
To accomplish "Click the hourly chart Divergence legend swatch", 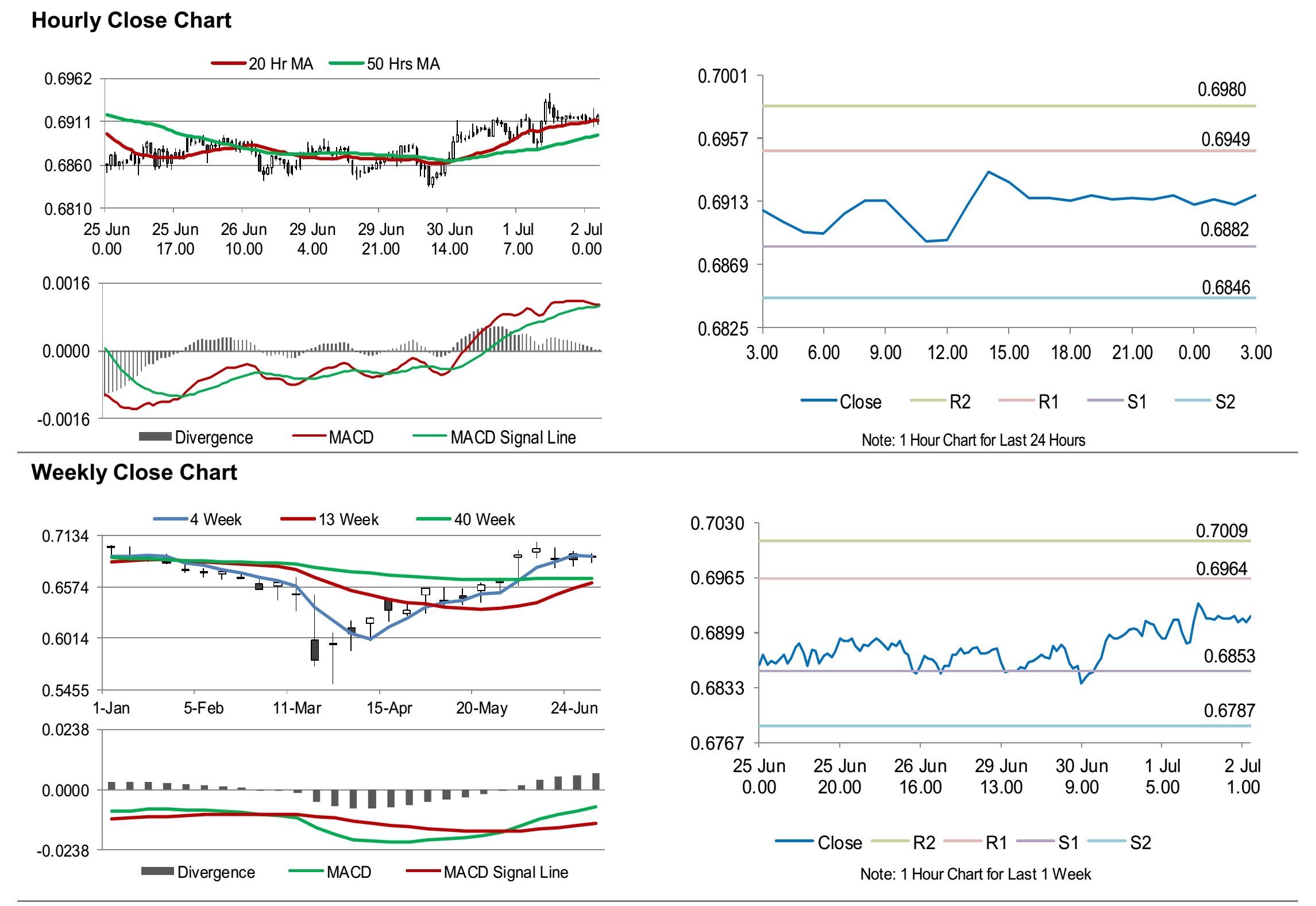I will pyautogui.click(x=155, y=437).
